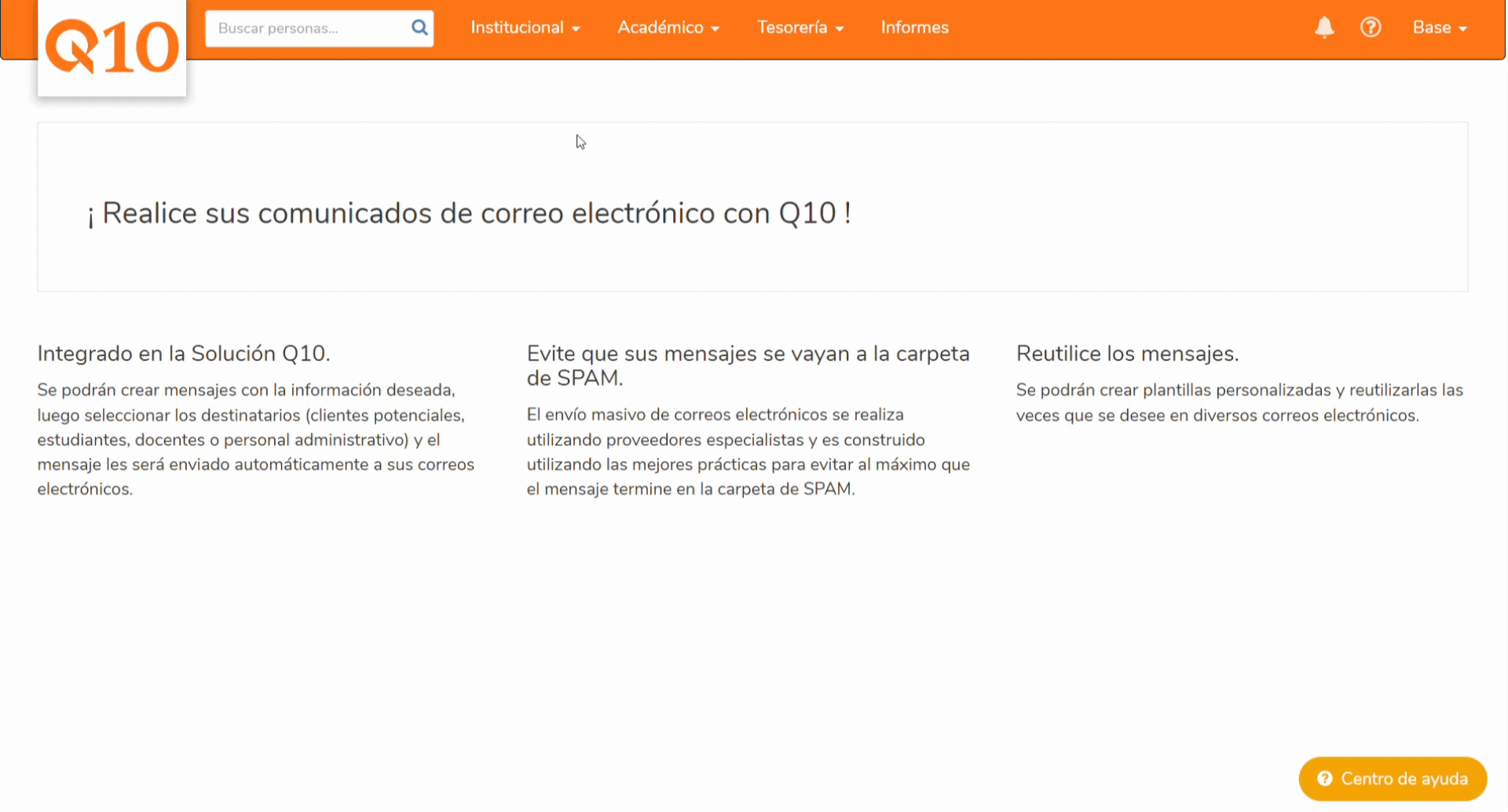Viewport: 1508px width, 812px height.
Task: Click paragraph starting 'El envío masivo de correos'
Action: pyautogui.click(x=748, y=452)
